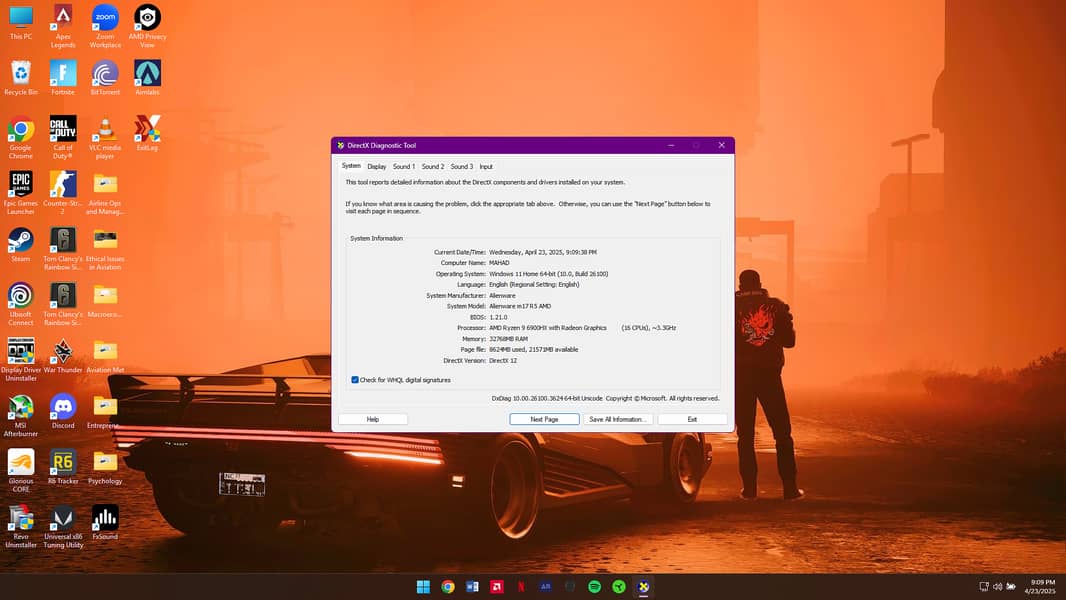The height and width of the screenshot is (600, 1066).
Task: Select the Recycle Bin icon
Action: click(21, 77)
